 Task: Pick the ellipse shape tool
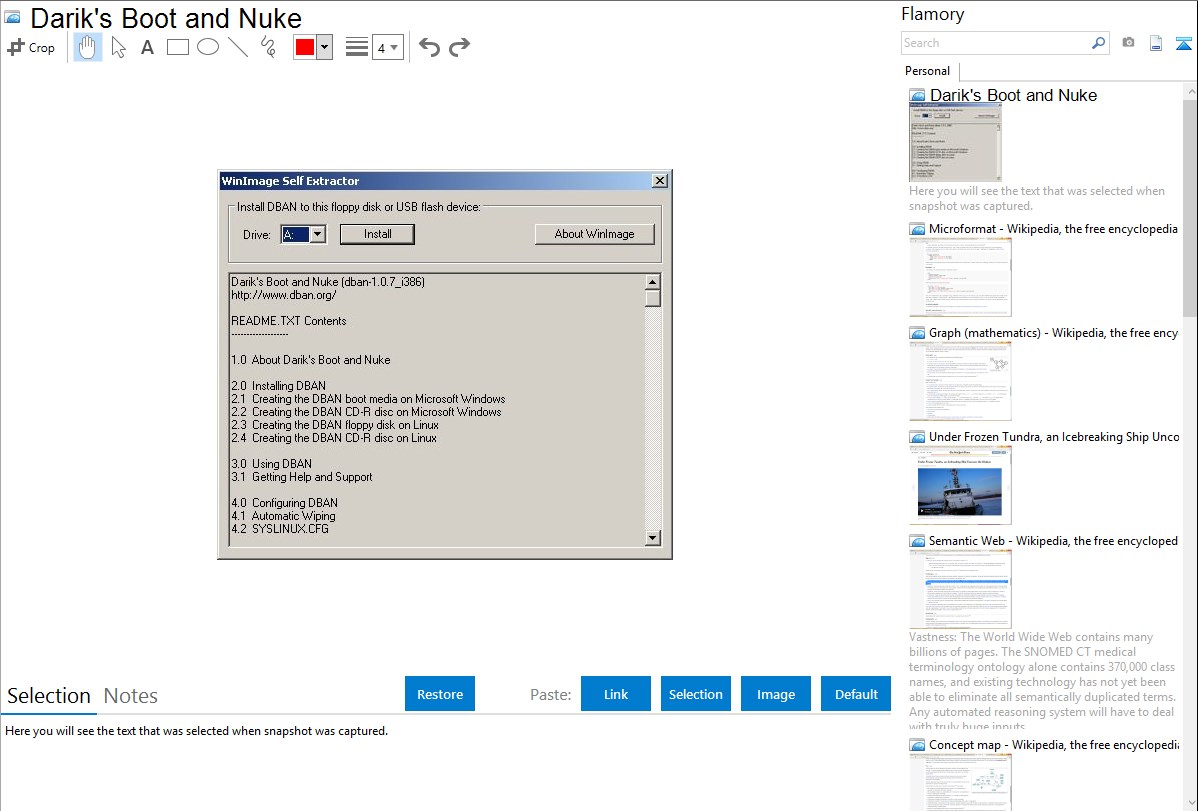click(x=208, y=47)
